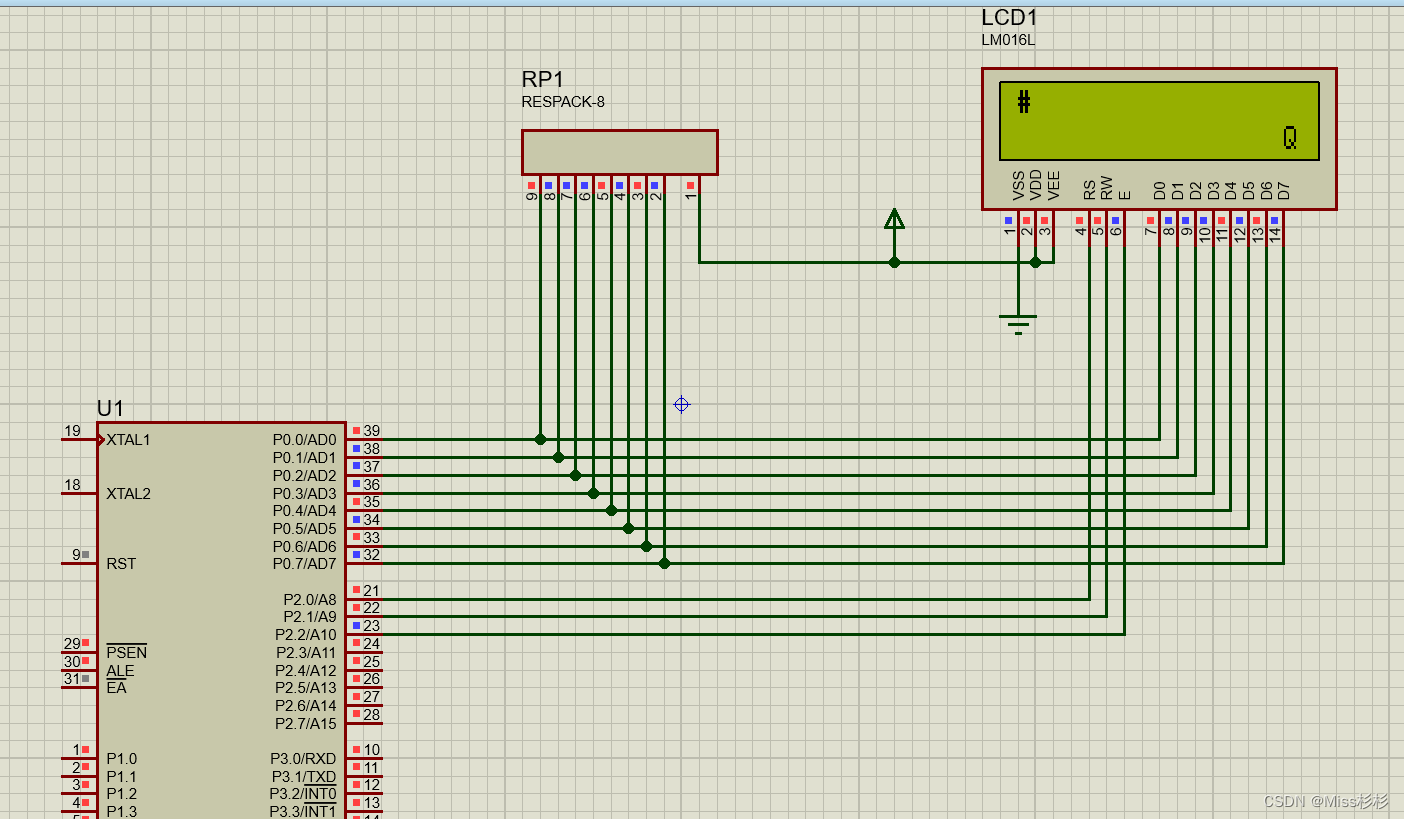Click the P3.2/INT0 pin label

click(303, 794)
